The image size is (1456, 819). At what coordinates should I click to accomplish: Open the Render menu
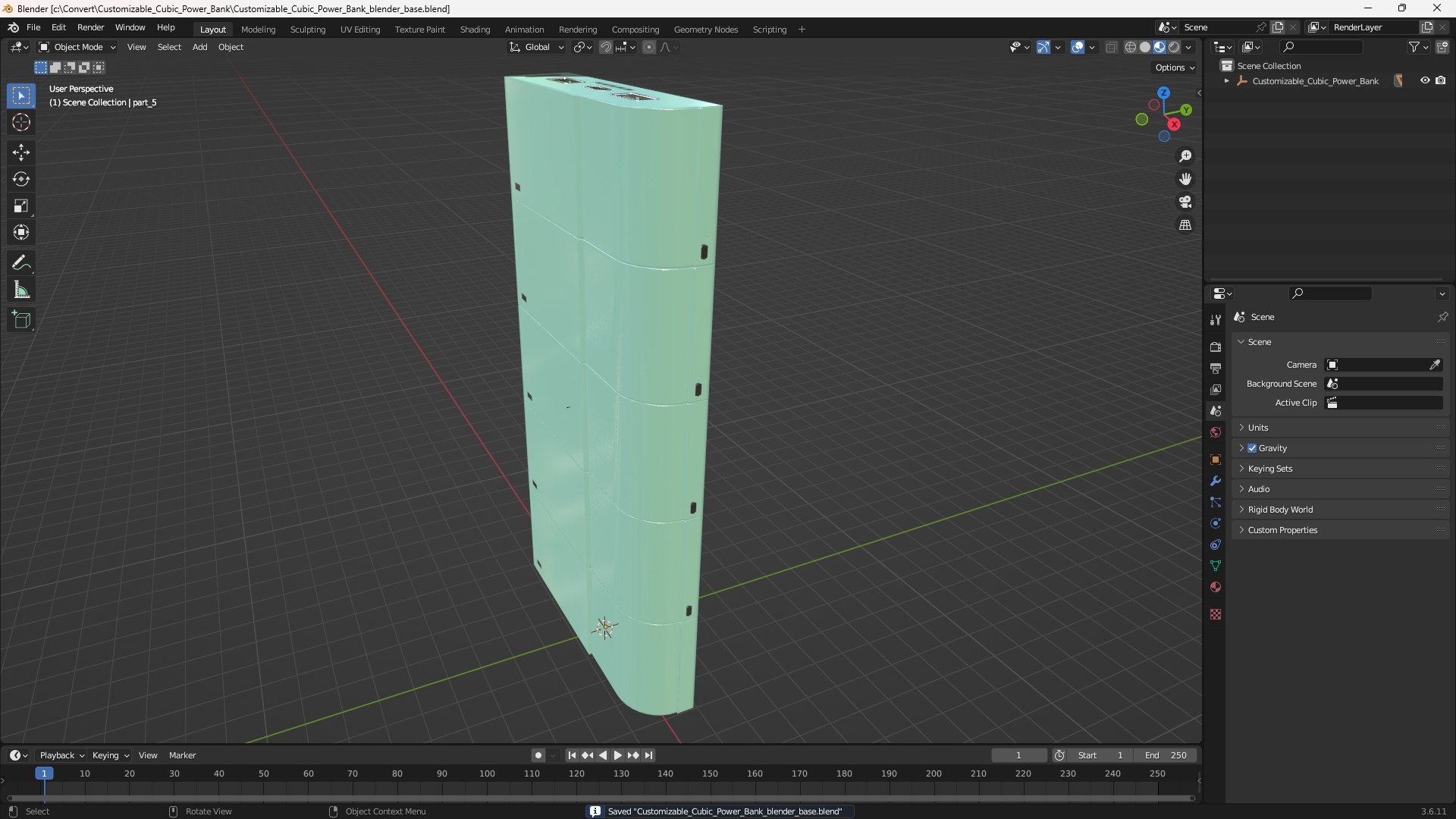(x=90, y=27)
